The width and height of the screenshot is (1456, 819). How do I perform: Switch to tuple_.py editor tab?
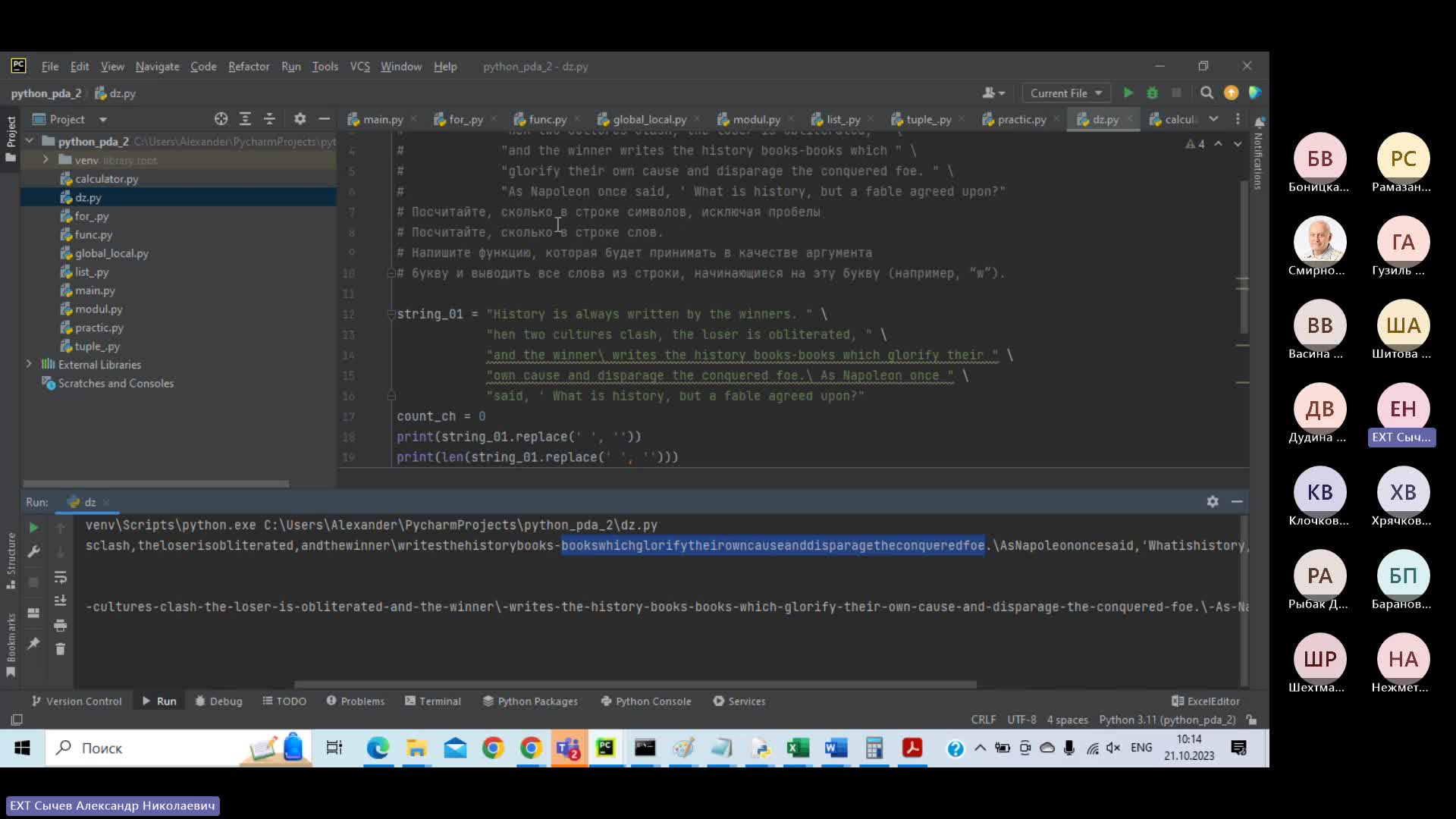coord(928,119)
